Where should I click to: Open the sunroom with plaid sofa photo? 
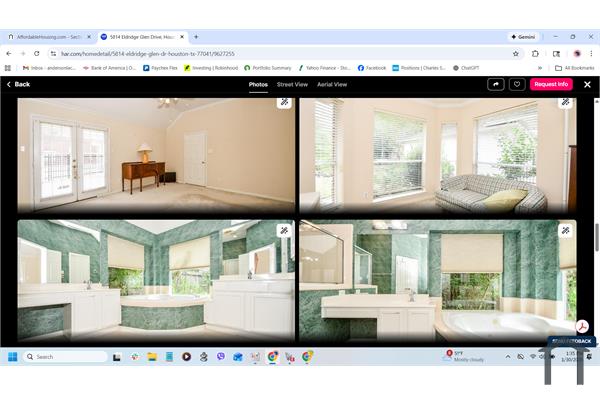pos(438,155)
